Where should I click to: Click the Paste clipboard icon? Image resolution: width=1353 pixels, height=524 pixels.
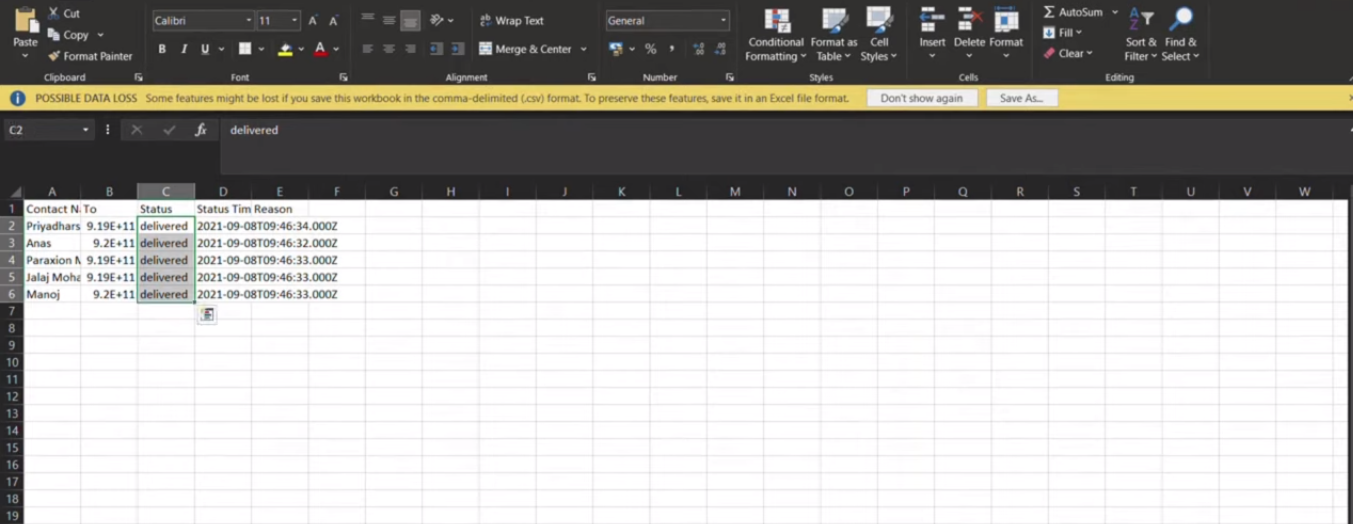pyautogui.click(x=25, y=20)
